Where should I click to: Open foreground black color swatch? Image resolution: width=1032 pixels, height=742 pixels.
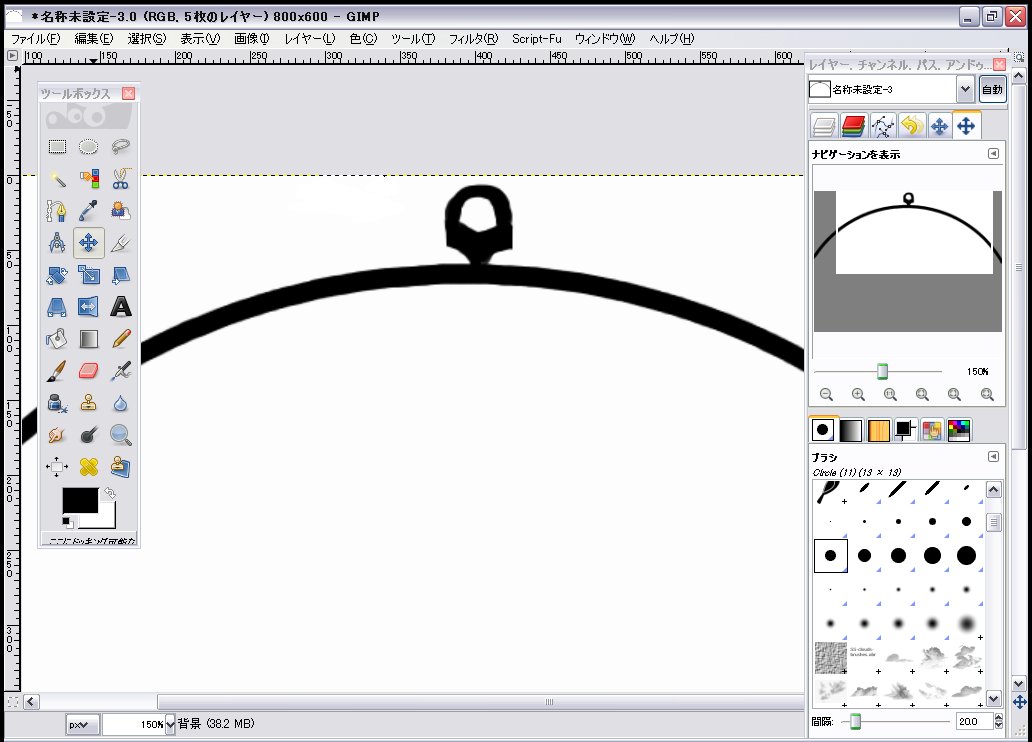pos(80,500)
